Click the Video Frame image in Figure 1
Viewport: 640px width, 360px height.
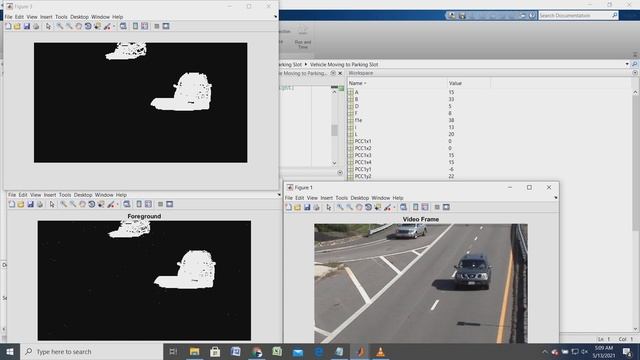tap(421, 284)
